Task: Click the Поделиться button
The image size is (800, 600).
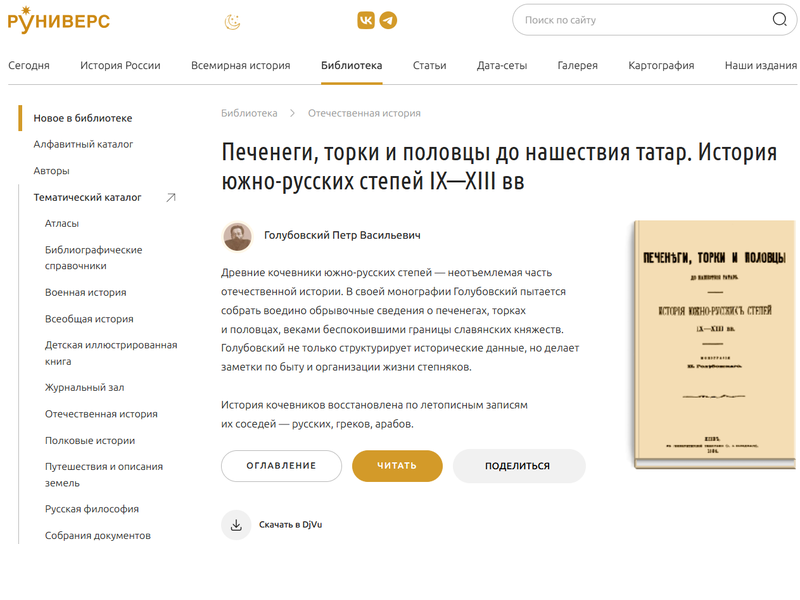Action: pos(519,466)
